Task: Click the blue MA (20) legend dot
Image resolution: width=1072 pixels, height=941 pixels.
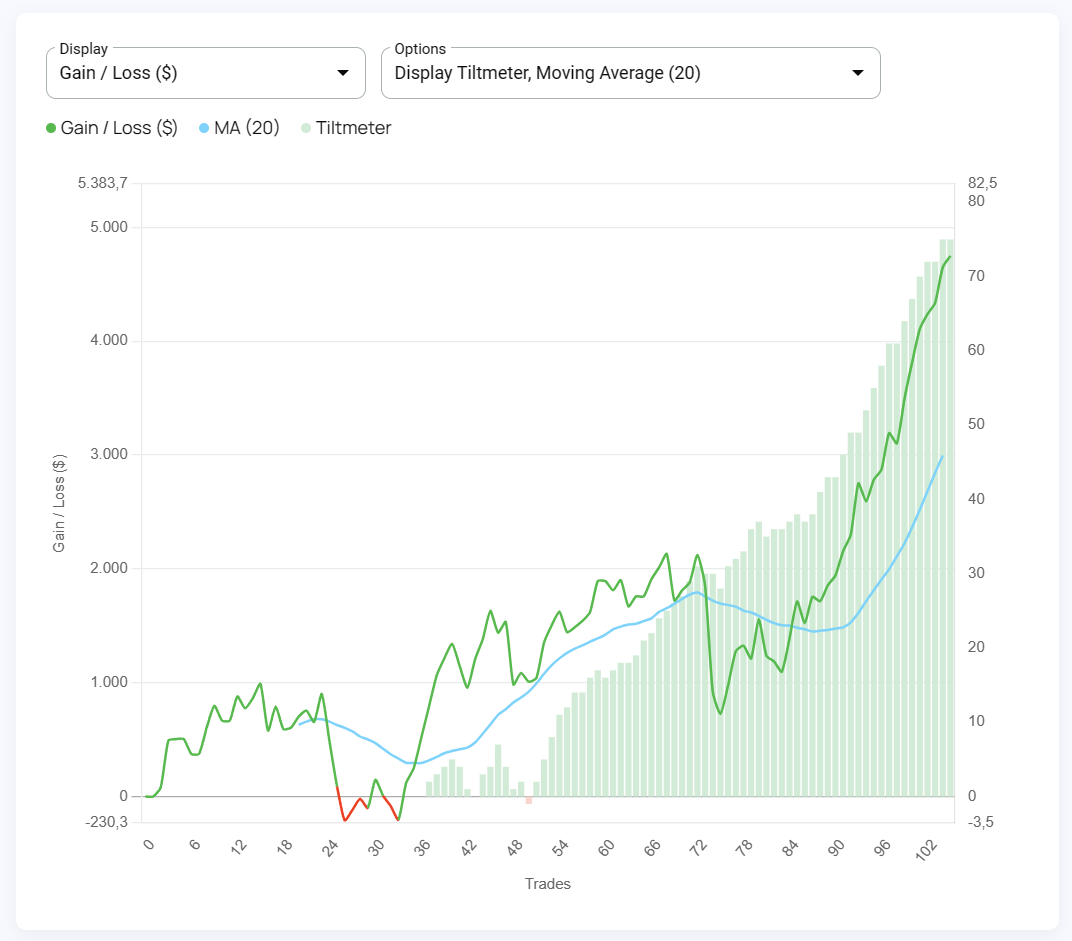Action: click(x=202, y=128)
